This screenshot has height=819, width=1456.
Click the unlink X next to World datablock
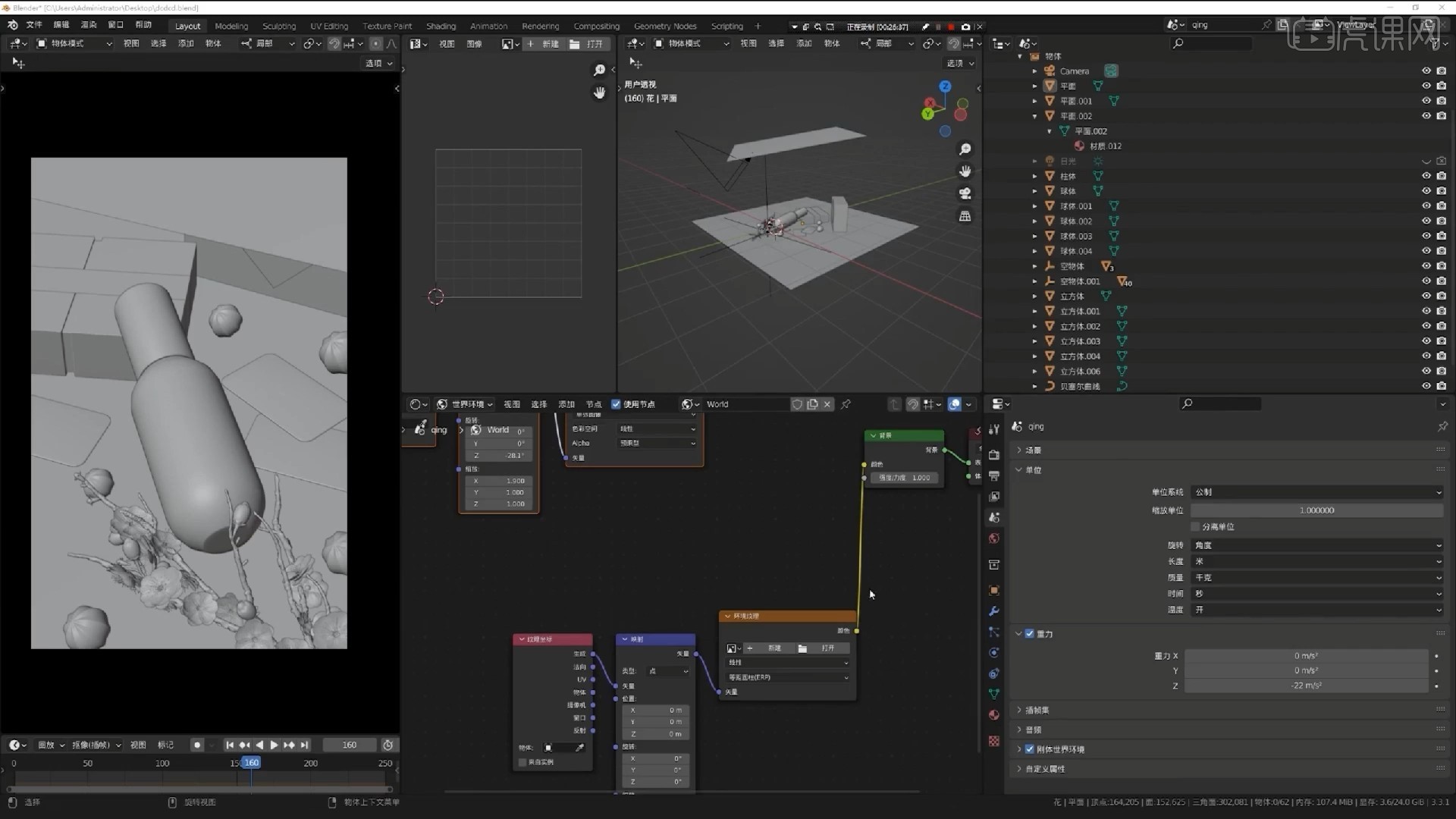pyautogui.click(x=827, y=404)
